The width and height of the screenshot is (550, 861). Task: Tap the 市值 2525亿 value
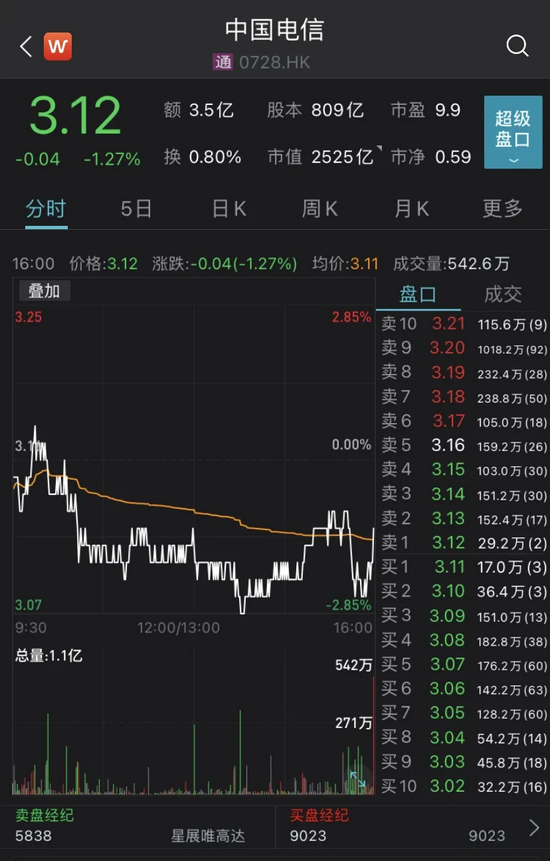coord(321,157)
